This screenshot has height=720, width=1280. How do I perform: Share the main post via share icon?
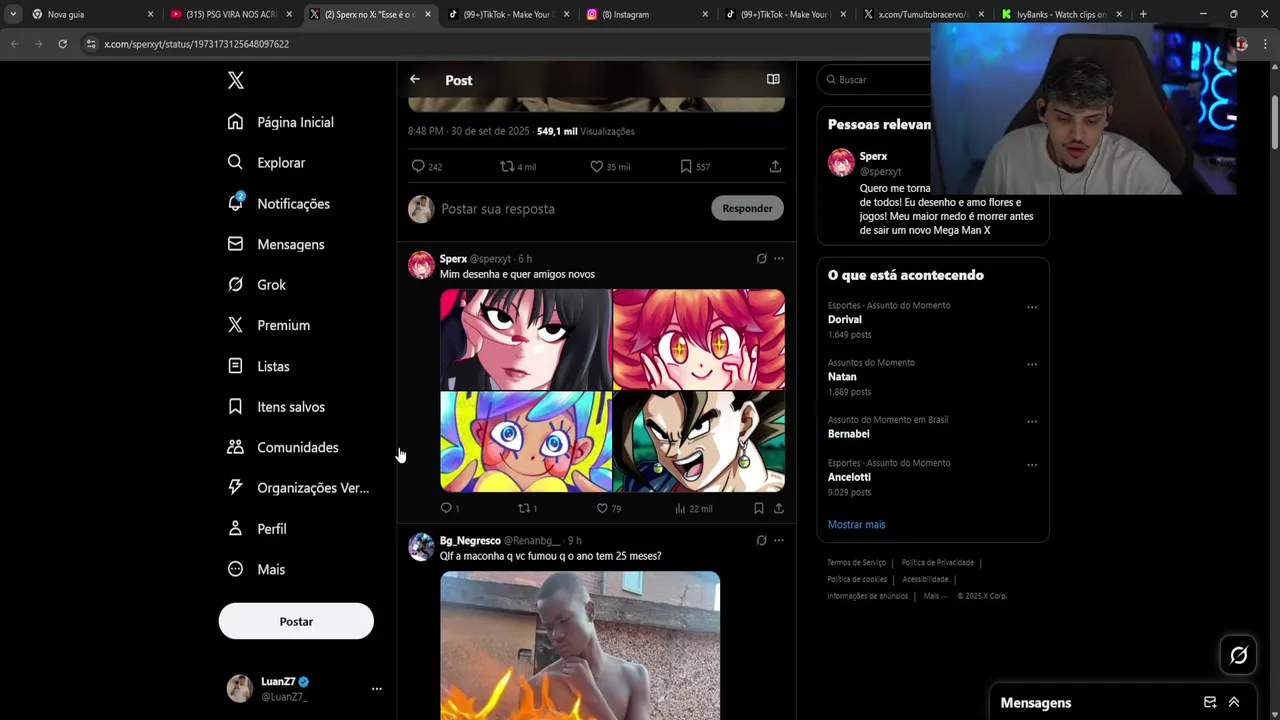click(x=775, y=167)
